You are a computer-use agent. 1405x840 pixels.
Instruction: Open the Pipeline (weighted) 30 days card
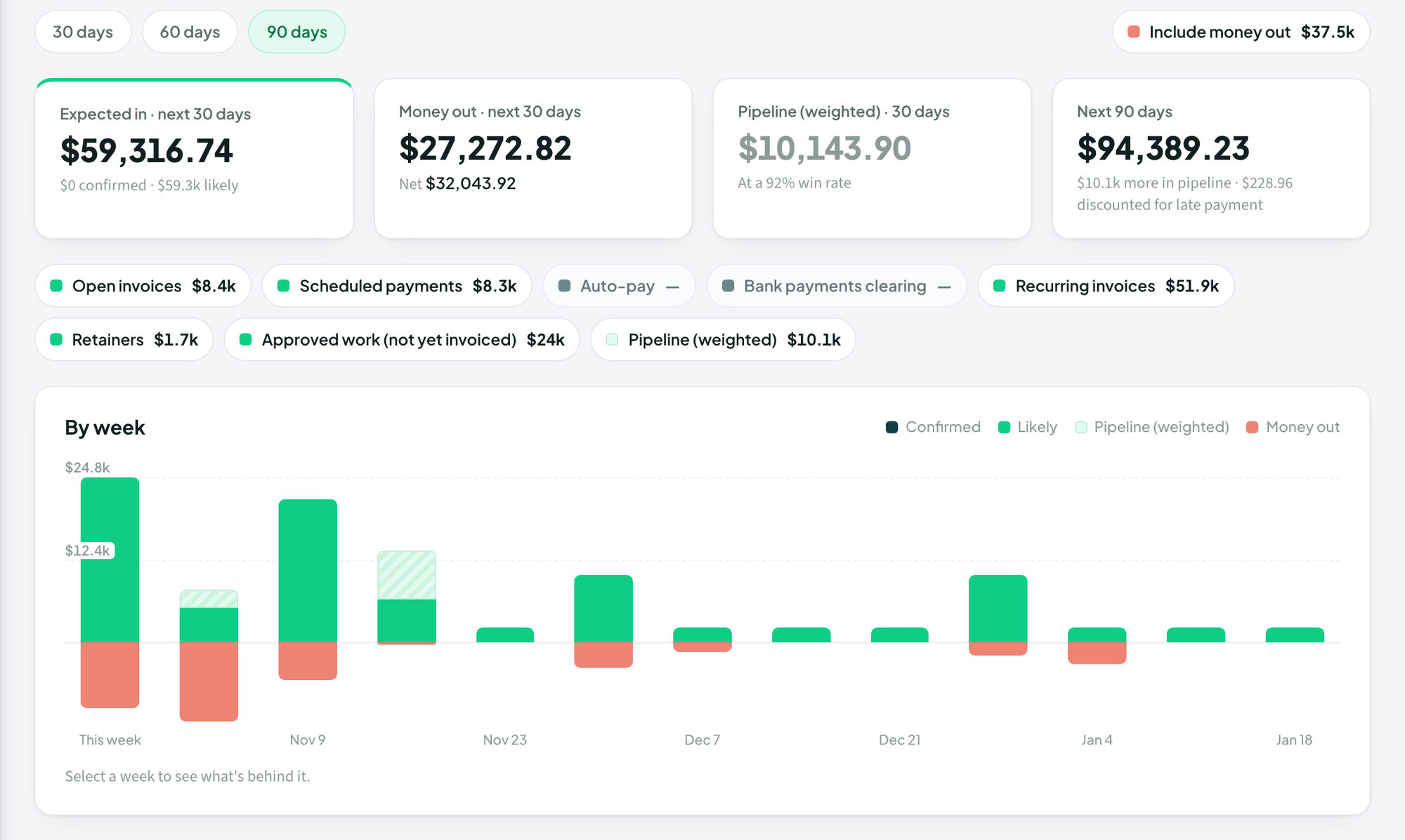point(872,159)
